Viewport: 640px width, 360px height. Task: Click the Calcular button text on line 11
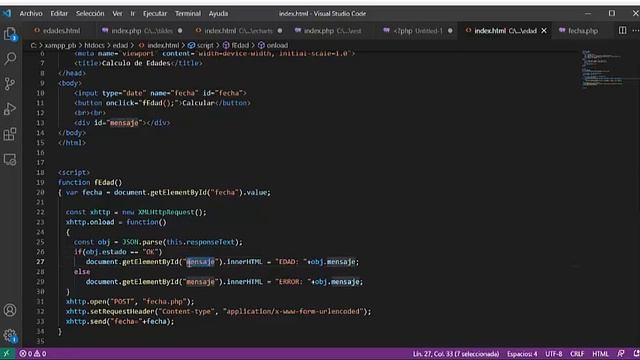pos(198,103)
